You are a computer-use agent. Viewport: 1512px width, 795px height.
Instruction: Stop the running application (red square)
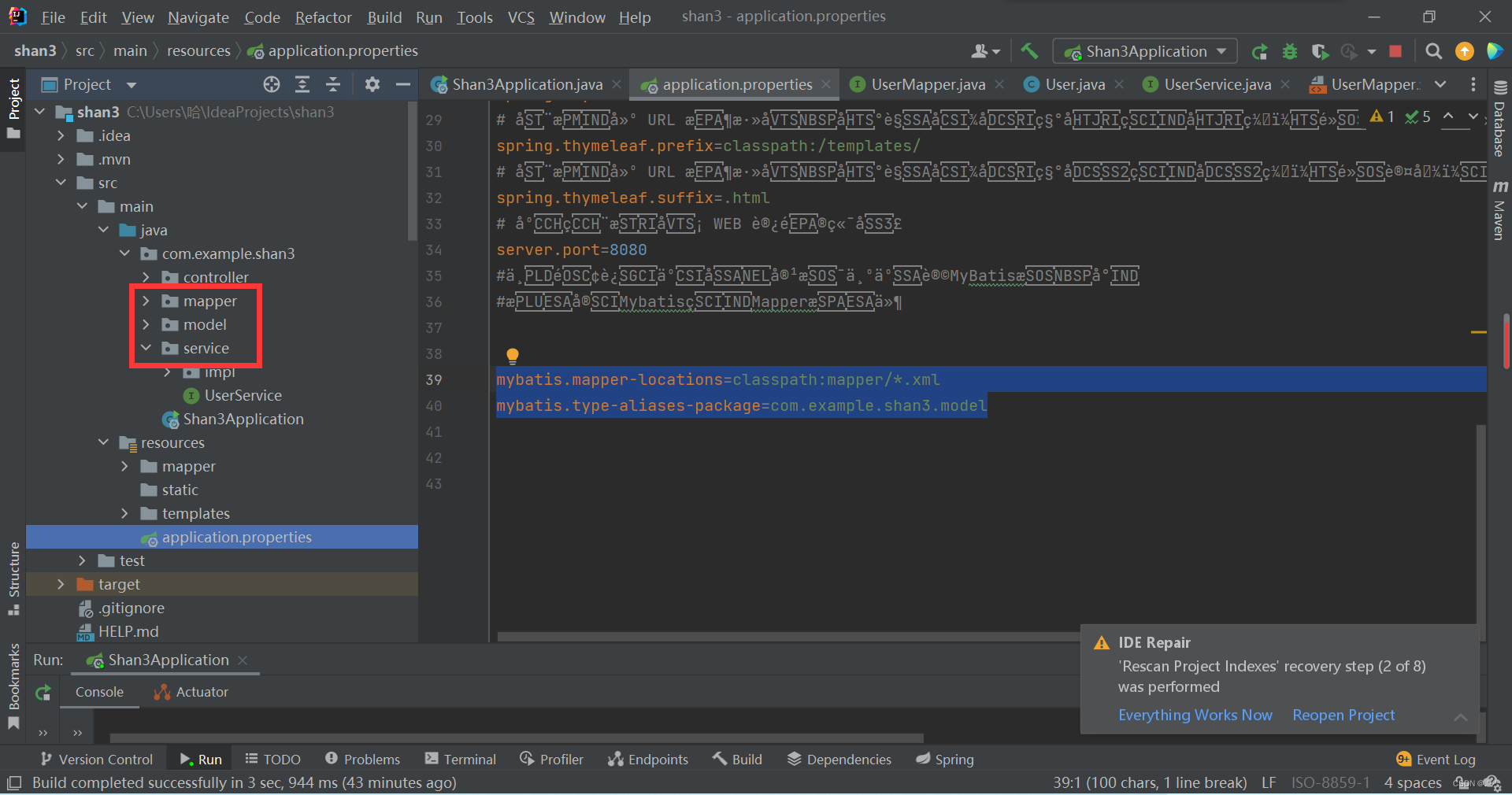(x=1395, y=51)
